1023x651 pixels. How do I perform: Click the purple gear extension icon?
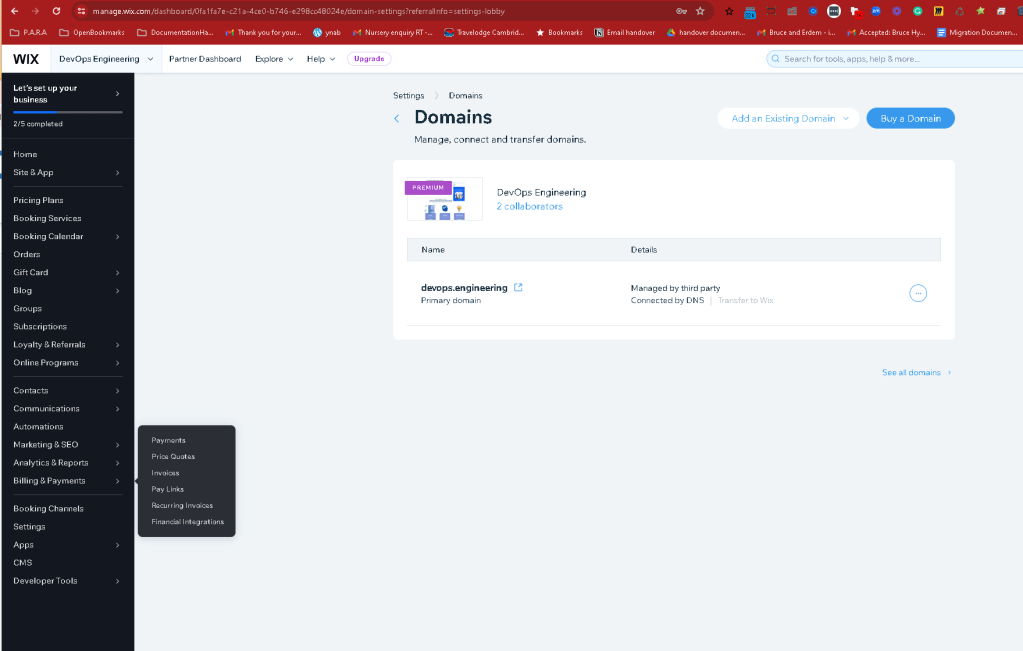(x=896, y=11)
